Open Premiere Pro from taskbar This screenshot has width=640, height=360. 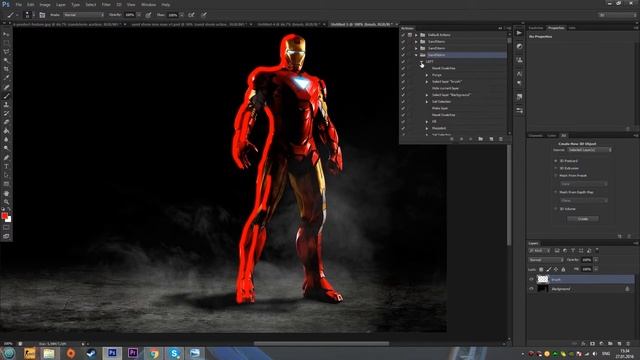133,353
